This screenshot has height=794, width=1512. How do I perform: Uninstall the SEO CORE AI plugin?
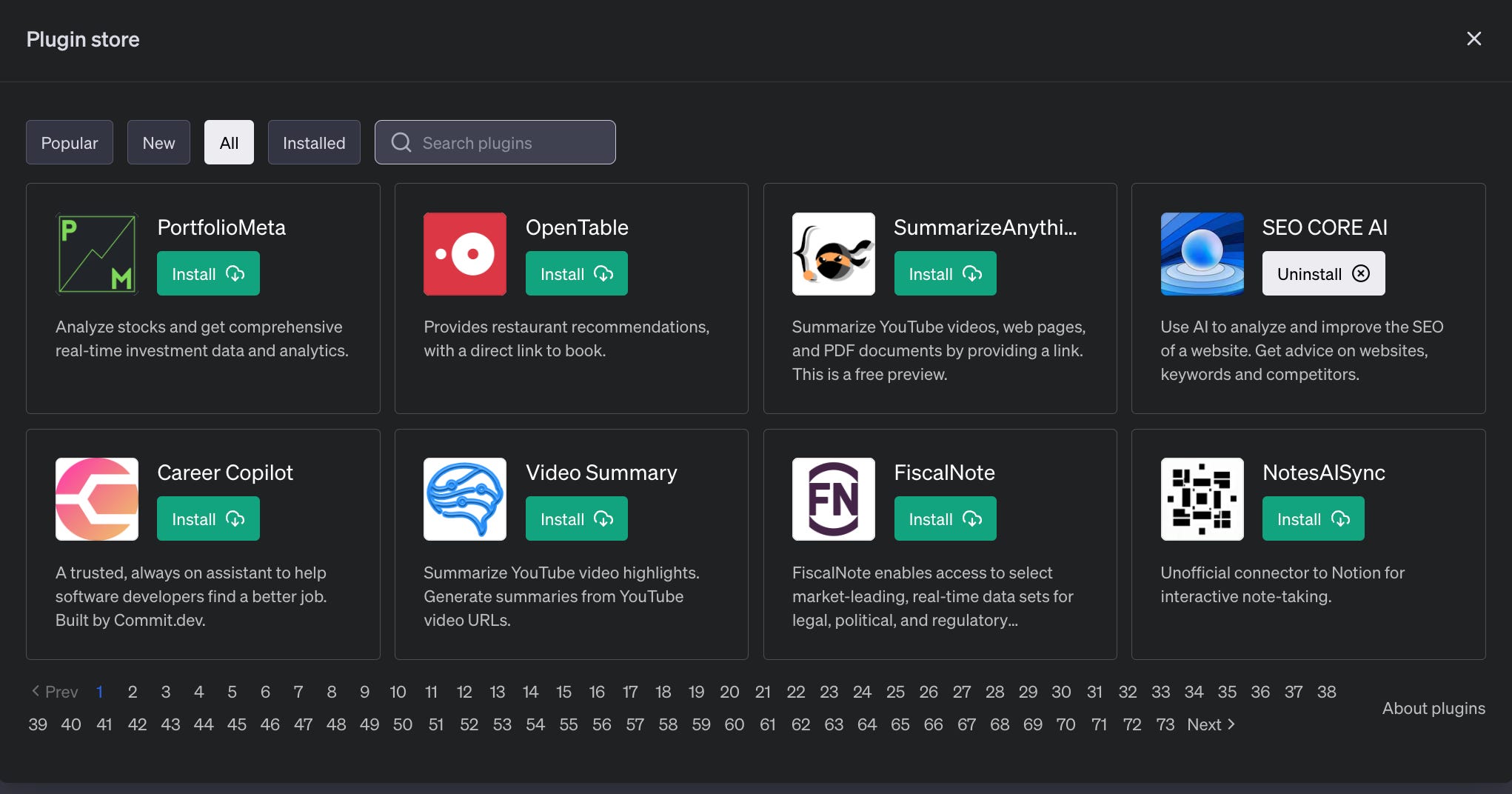[x=1324, y=273]
